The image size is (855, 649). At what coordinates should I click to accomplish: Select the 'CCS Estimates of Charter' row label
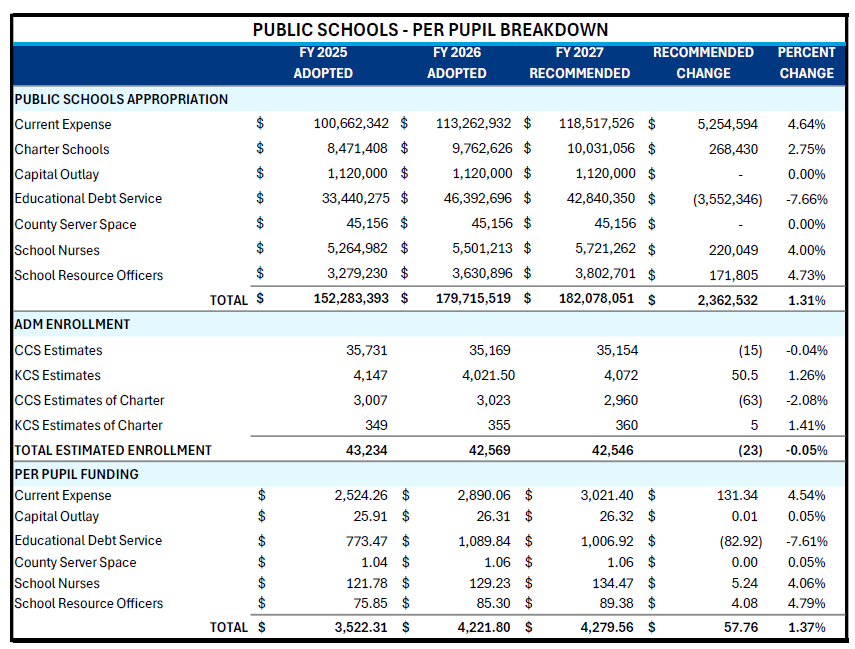pyautogui.click(x=89, y=400)
